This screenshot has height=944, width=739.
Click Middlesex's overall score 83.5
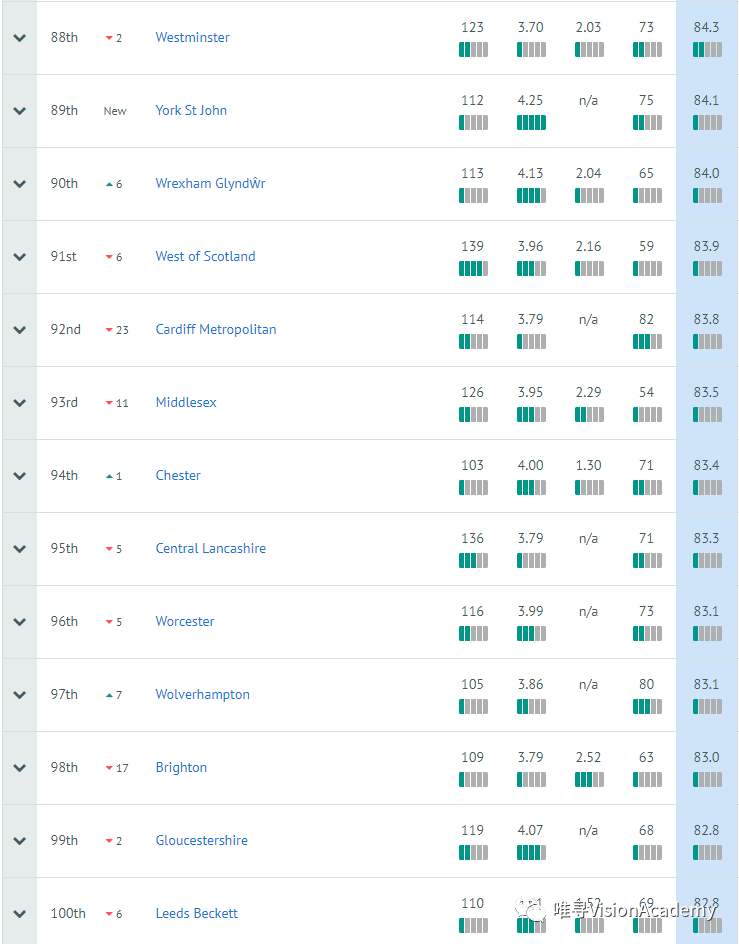(x=706, y=392)
